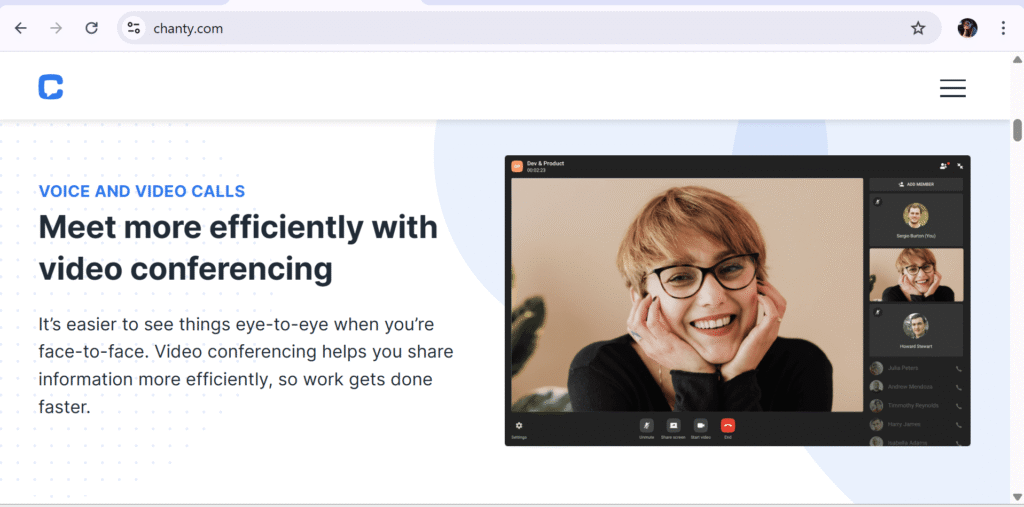The image size is (1024, 507).
Task: Open the hamburger navigation menu
Action: point(953,88)
